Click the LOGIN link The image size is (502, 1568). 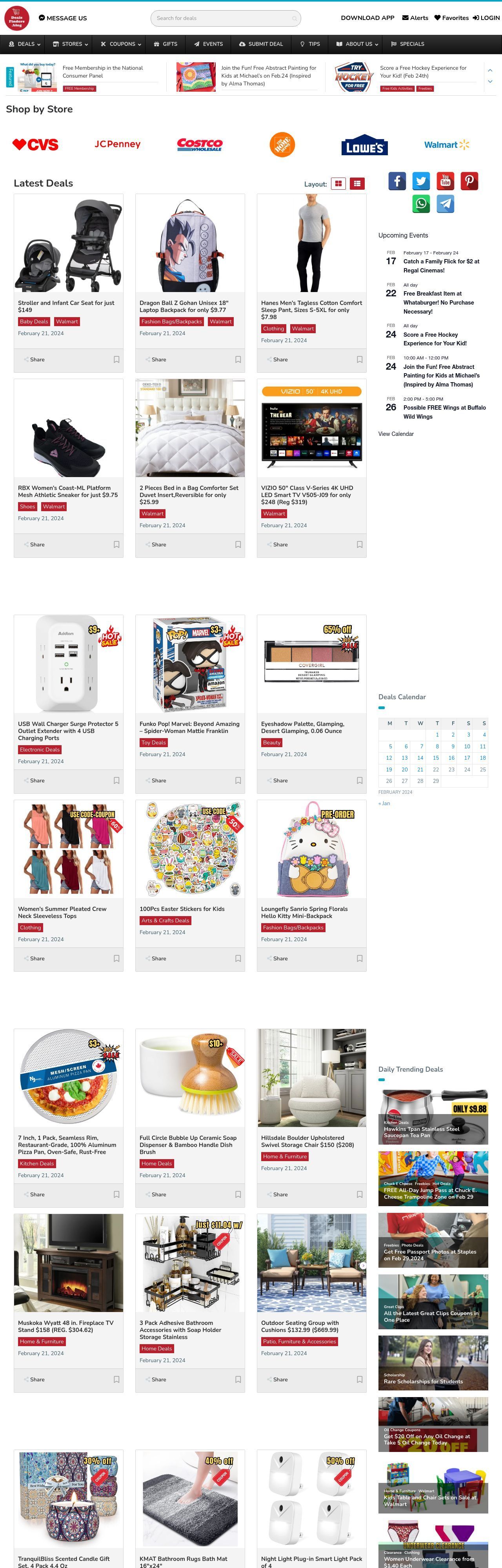click(x=486, y=18)
